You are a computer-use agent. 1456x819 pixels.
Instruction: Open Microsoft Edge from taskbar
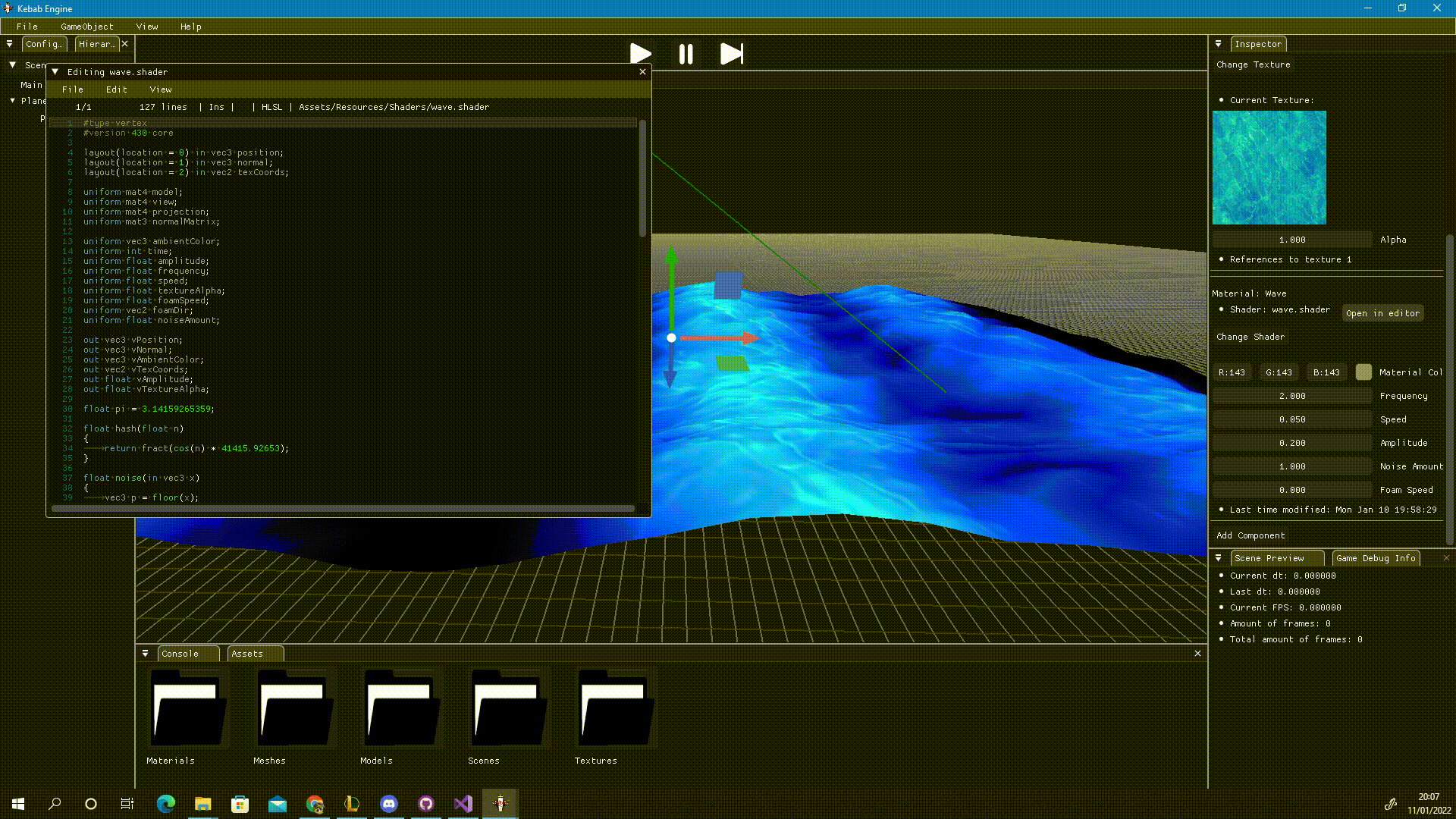[x=165, y=804]
